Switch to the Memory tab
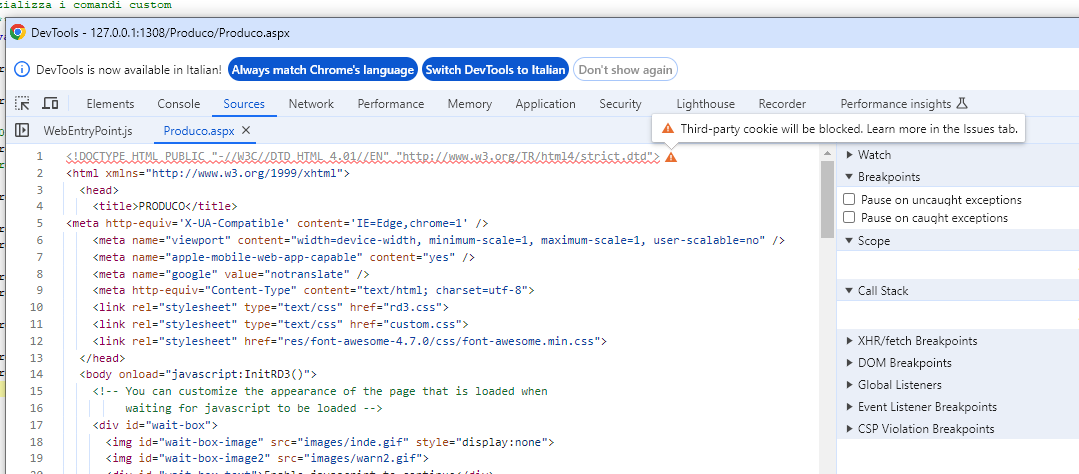The height and width of the screenshot is (474, 1079). (x=470, y=104)
